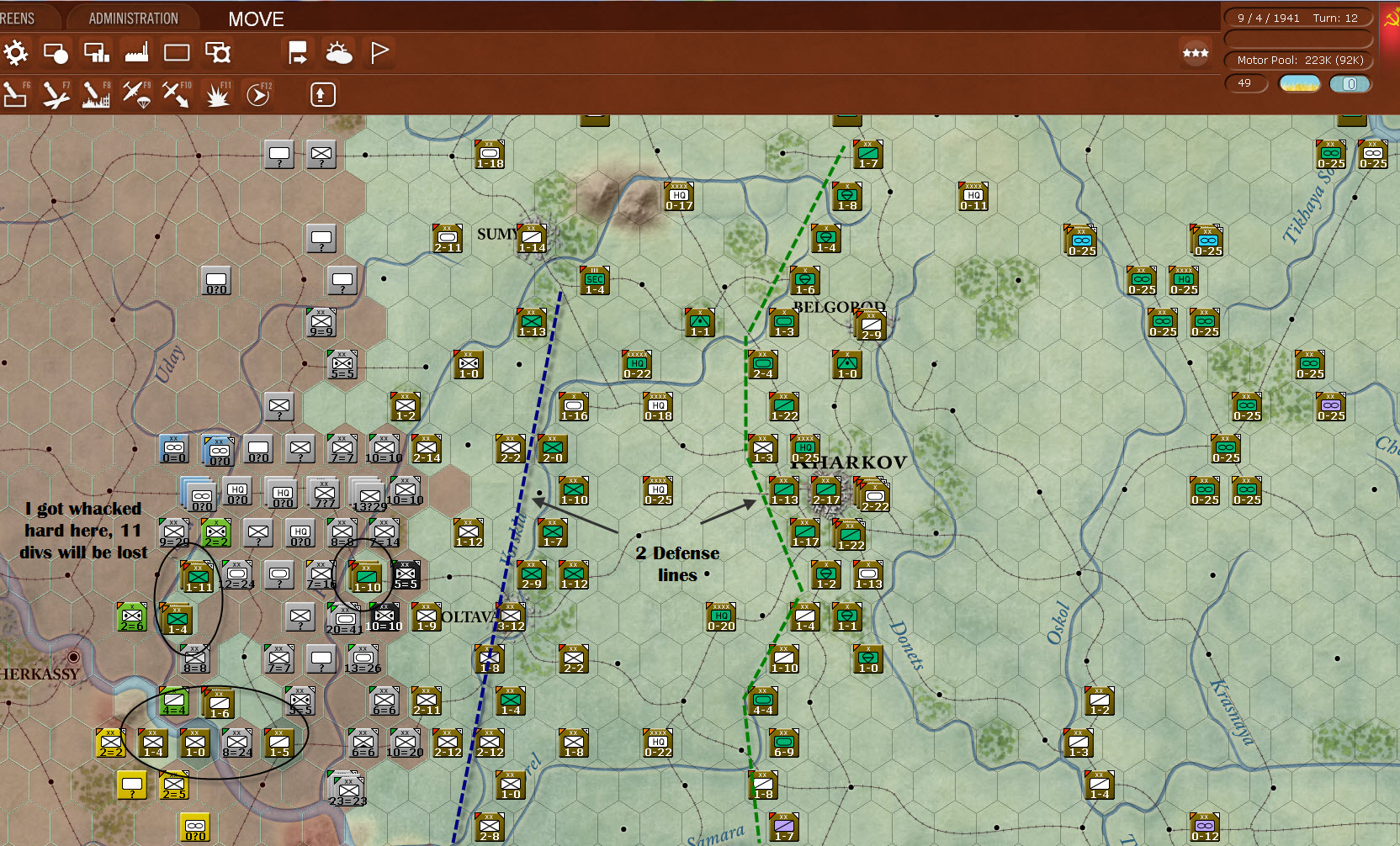
Task: Select the green 2=6 unit near Cherkassy
Action: tap(132, 617)
